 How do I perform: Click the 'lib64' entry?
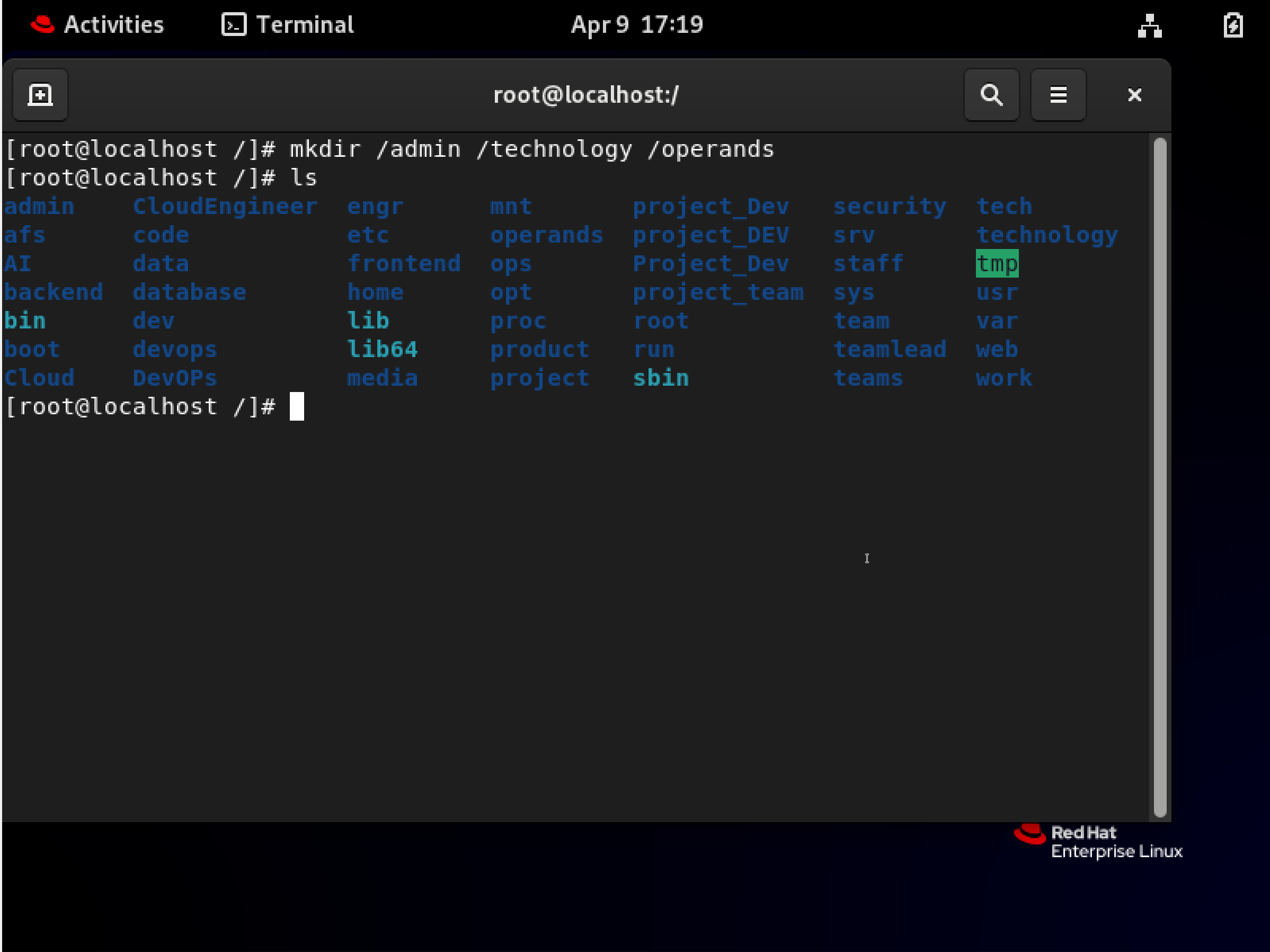pos(383,350)
